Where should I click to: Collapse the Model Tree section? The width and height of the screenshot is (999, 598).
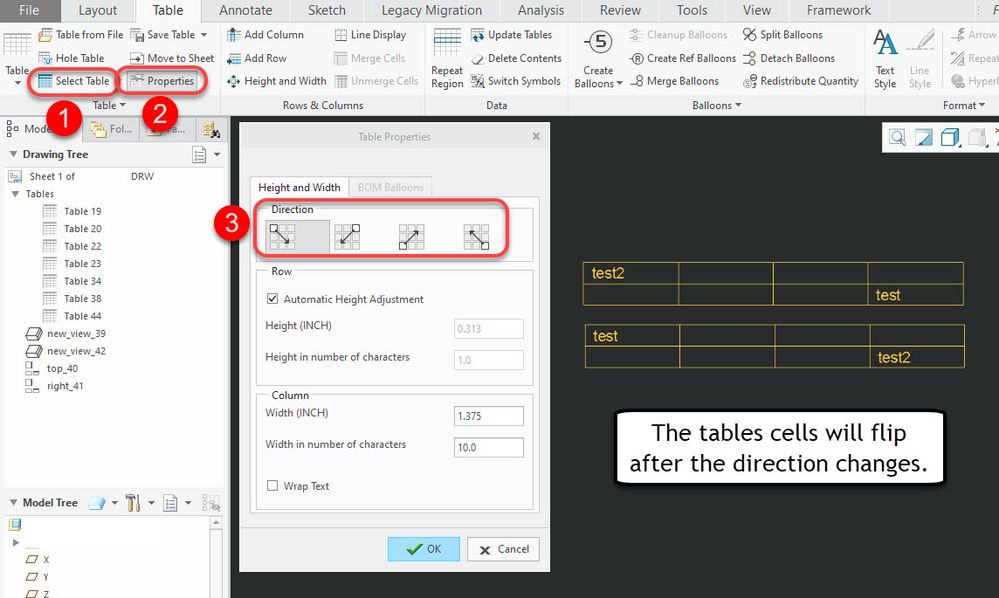click(x=13, y=502)
